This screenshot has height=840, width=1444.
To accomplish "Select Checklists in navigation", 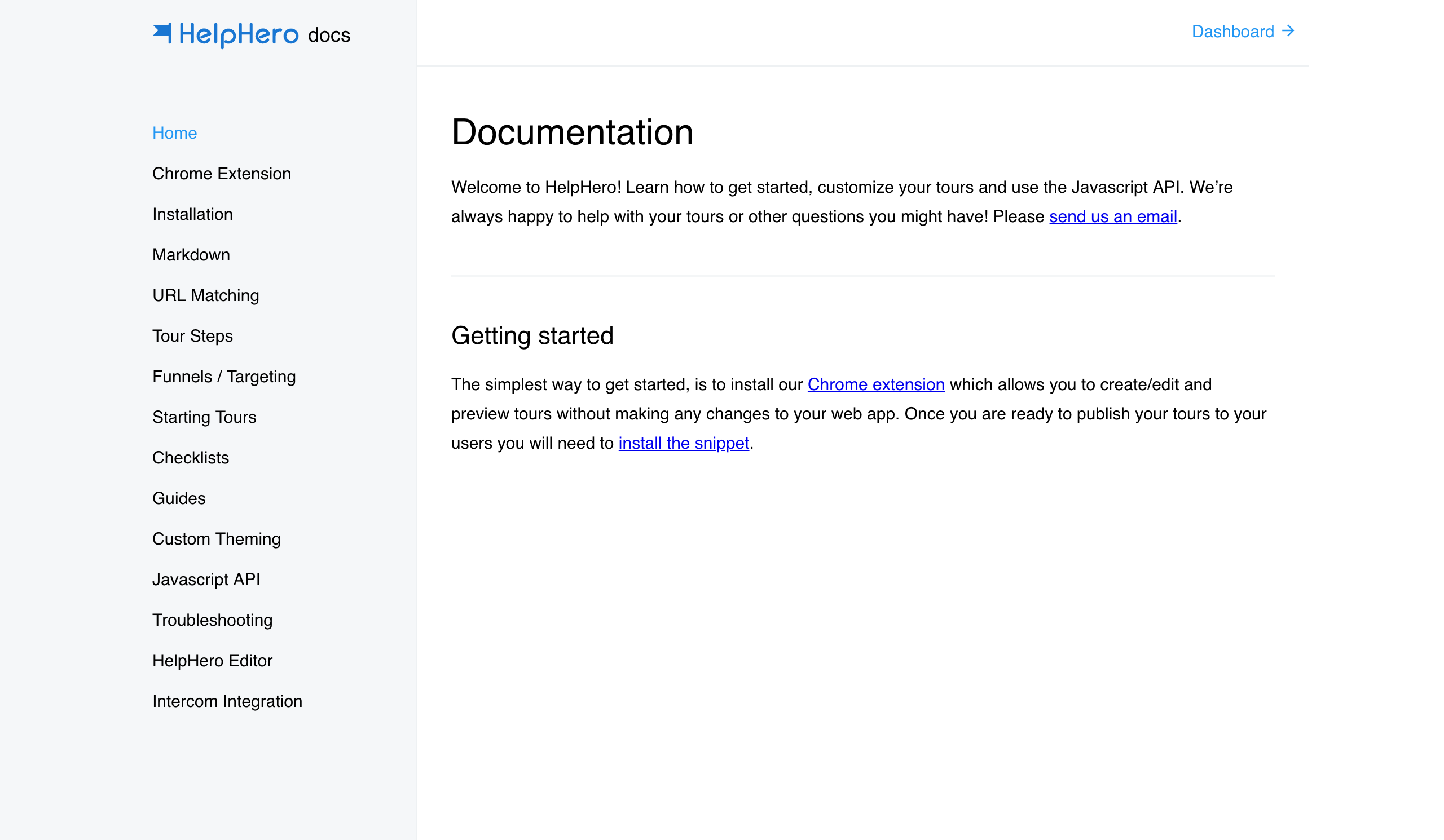I will (x=190, y=458).
